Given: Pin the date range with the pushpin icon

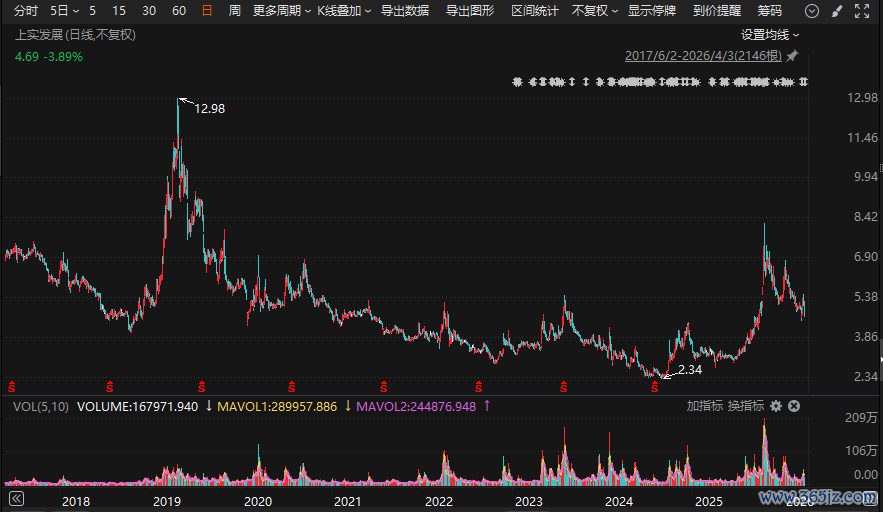Looking at the screenshot, I should click(x=792, y=56).
